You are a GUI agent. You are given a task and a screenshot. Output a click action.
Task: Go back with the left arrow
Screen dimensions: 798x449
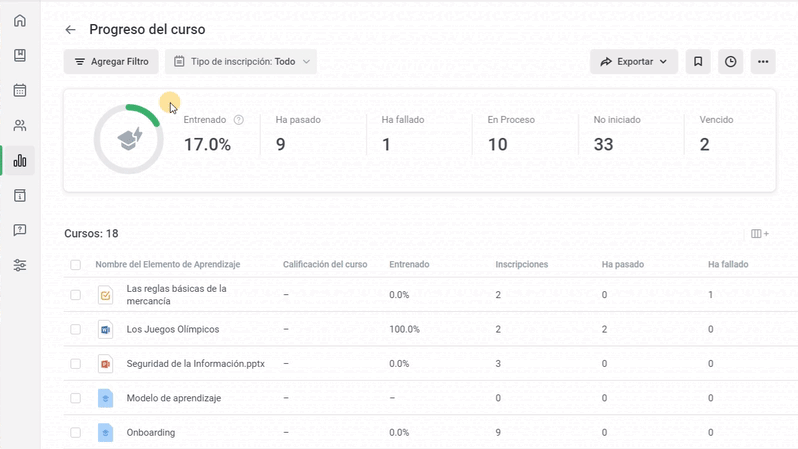click(70, 30)
